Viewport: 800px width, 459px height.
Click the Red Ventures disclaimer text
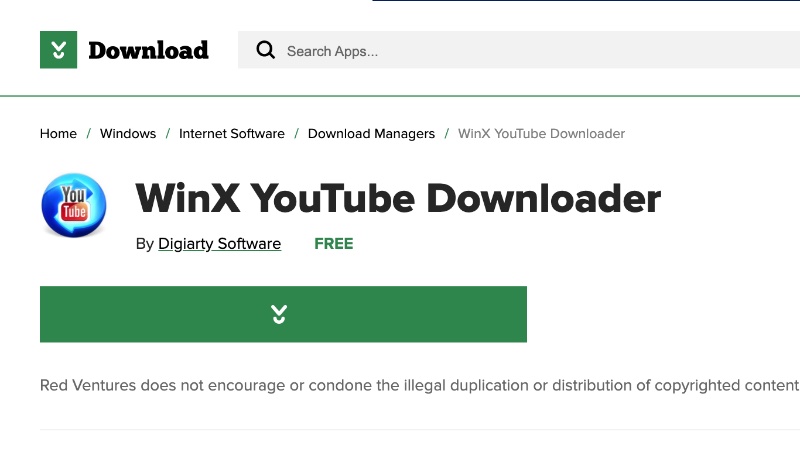420,385
